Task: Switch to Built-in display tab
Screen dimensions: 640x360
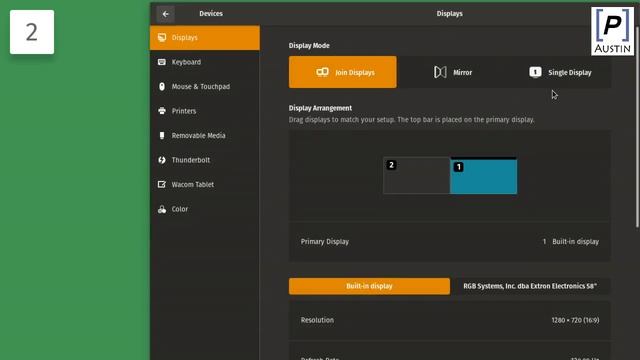Action: tap(369, 286)
